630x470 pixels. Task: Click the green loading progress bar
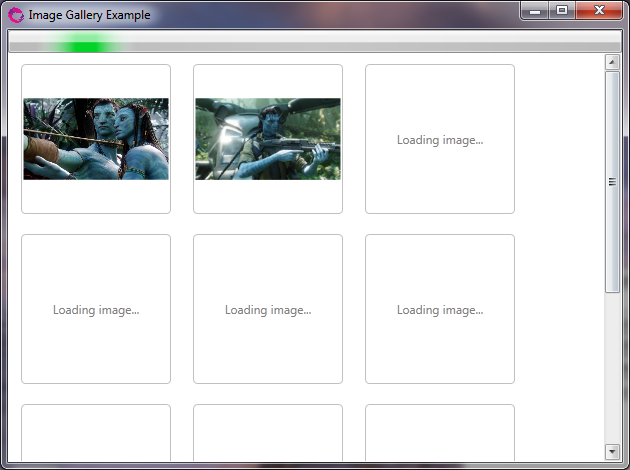point(315,41)
